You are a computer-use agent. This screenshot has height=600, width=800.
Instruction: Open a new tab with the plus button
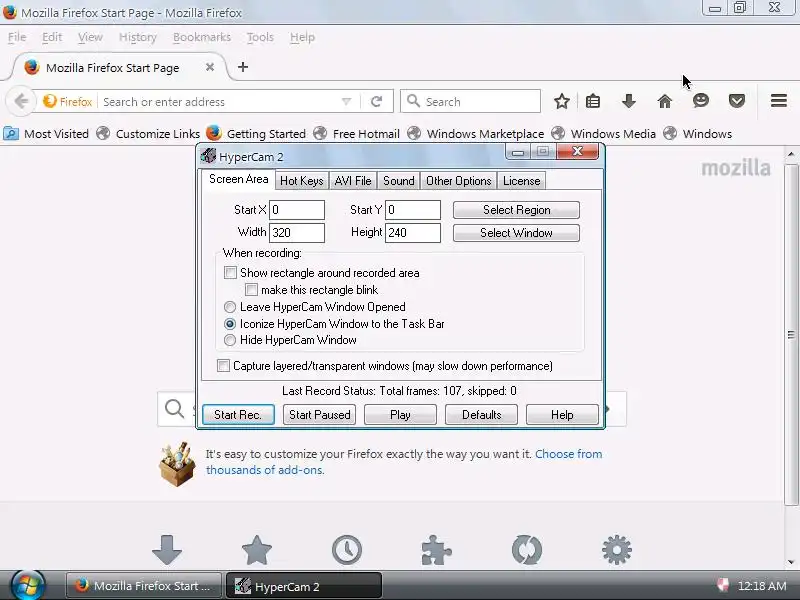point(243,67)
